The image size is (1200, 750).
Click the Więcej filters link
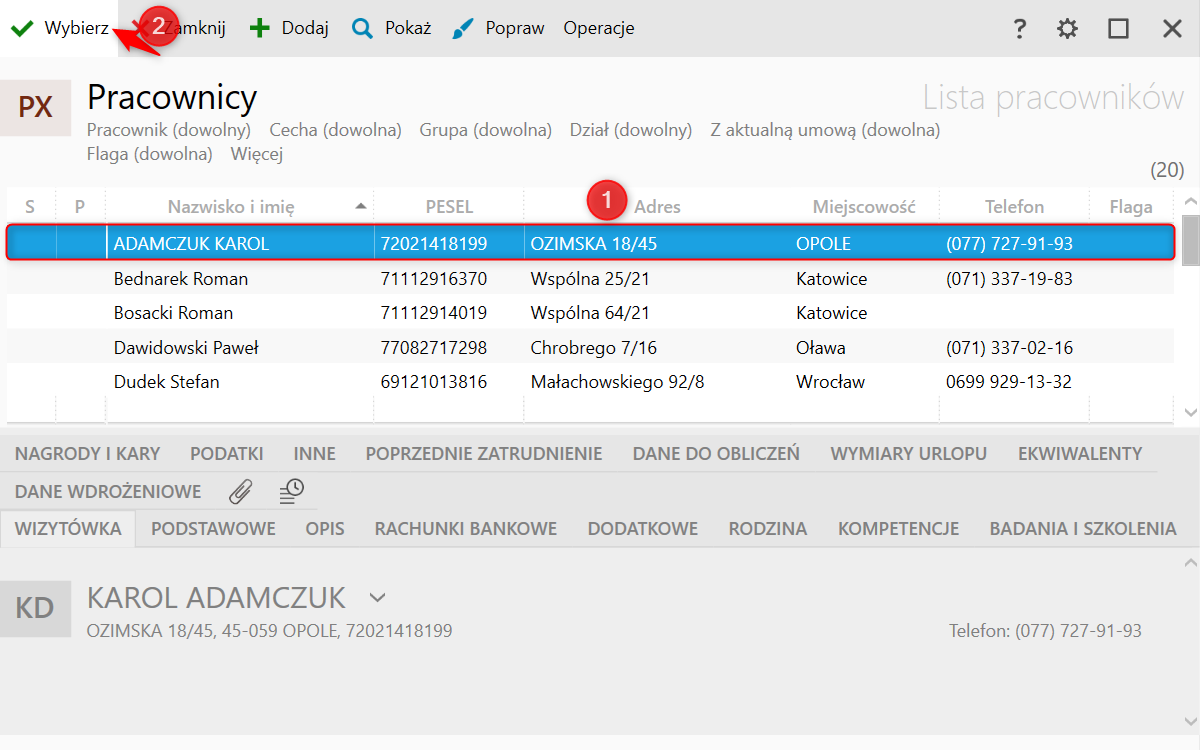257,153
